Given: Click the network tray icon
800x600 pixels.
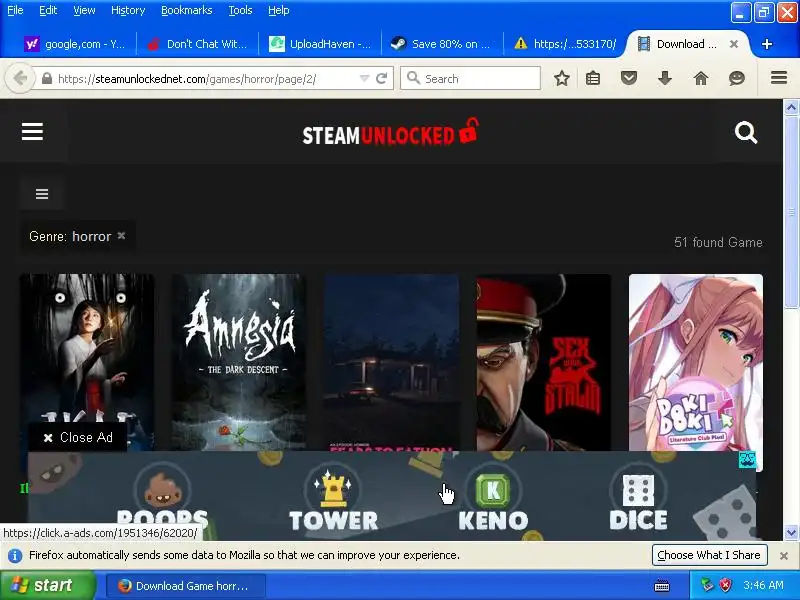Looking at the screenshot, I should [x=707, y=585].
